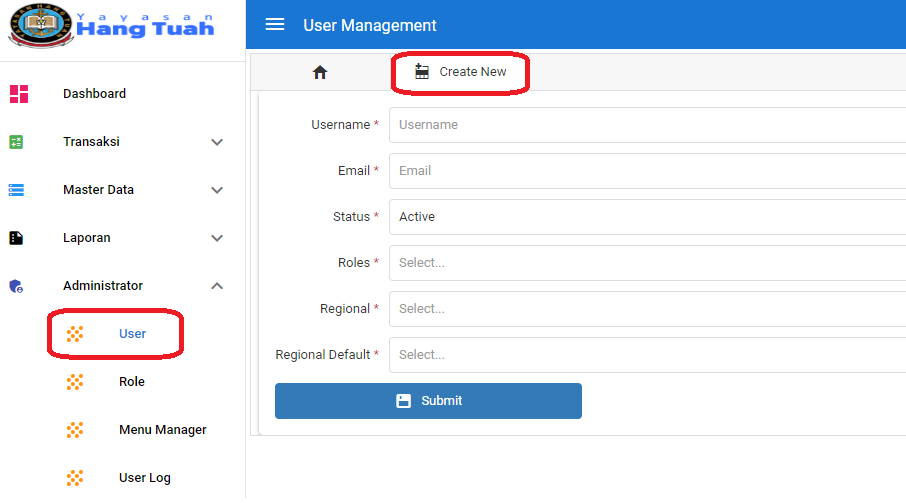Collapse the Administrator menu chevron
The image size is (906, 503).
[x=217, y=286]
